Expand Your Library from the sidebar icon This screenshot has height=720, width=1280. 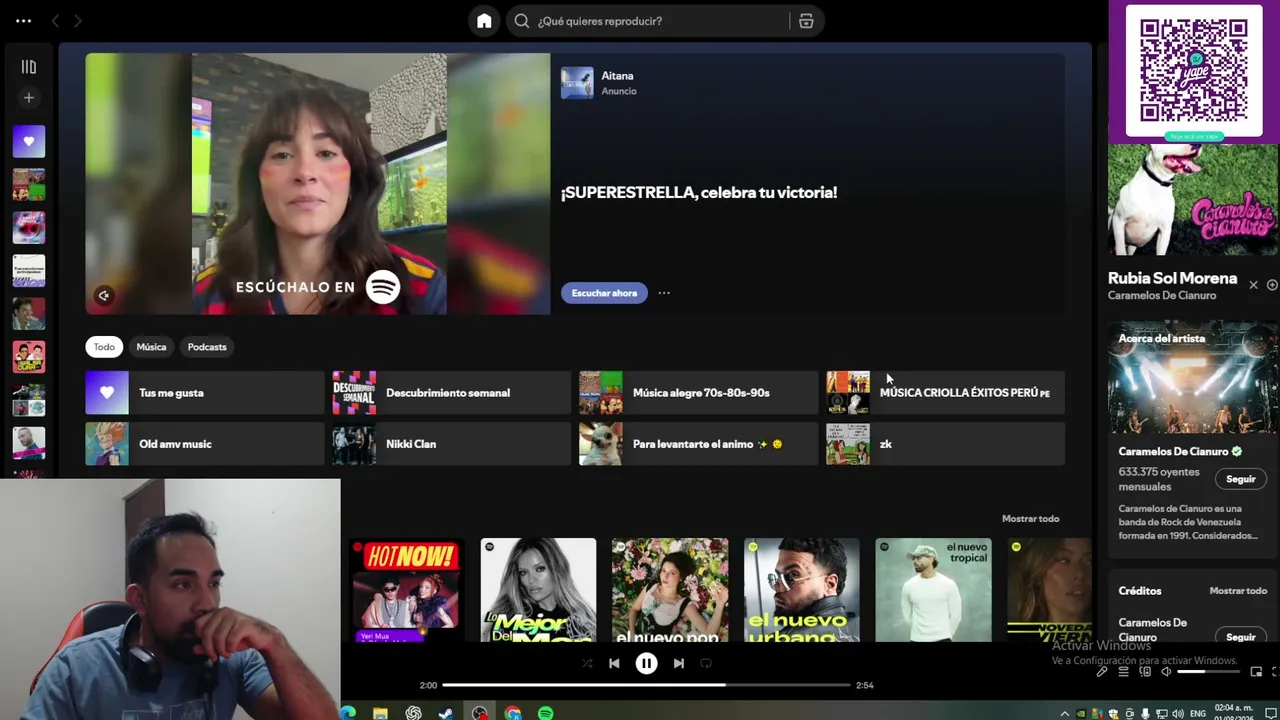coord(29,67)
